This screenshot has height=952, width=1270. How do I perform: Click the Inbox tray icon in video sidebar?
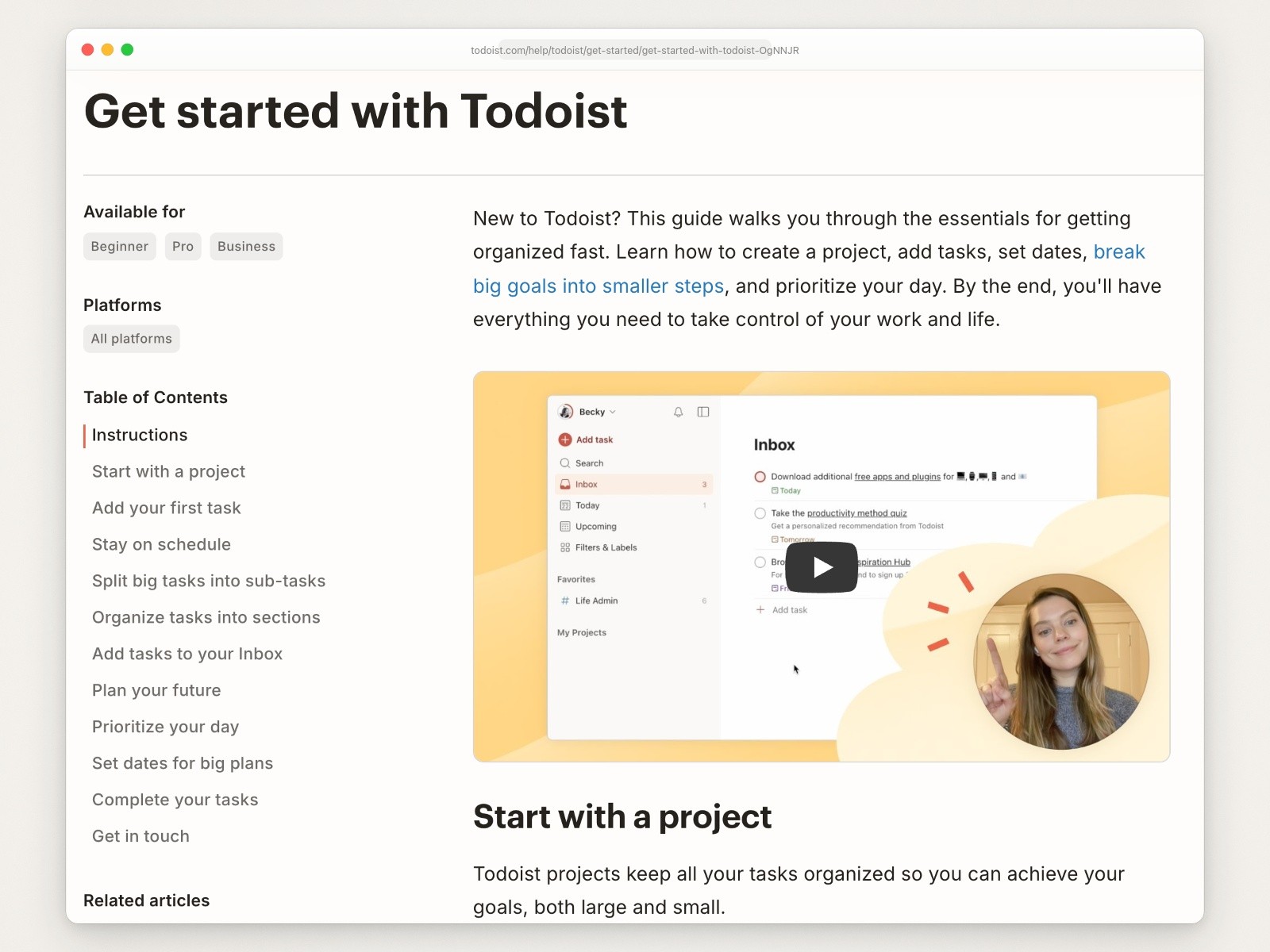click(x=565, y=484)
